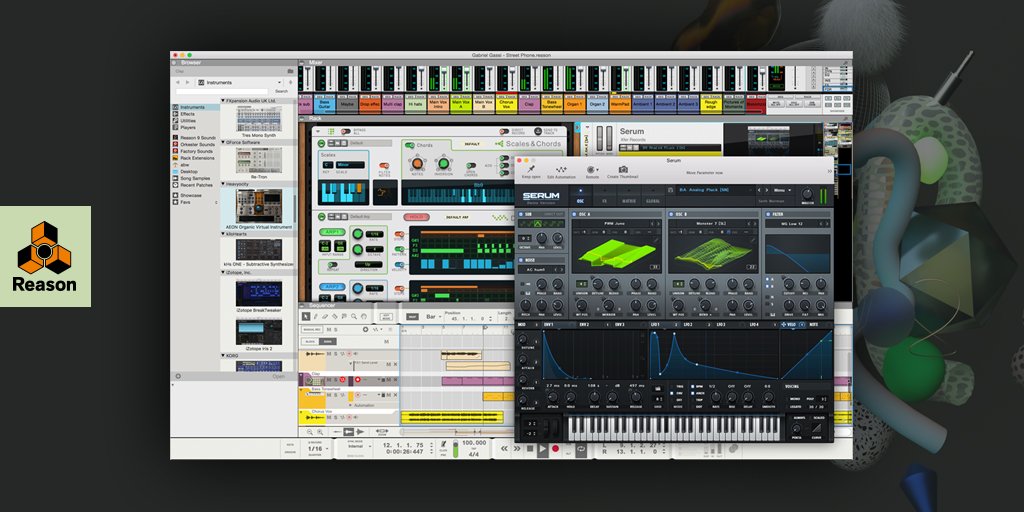This screenshot has width=1024, height=512.
Task: Open the Bar snap value dropdown
Action: click(433, 317)
